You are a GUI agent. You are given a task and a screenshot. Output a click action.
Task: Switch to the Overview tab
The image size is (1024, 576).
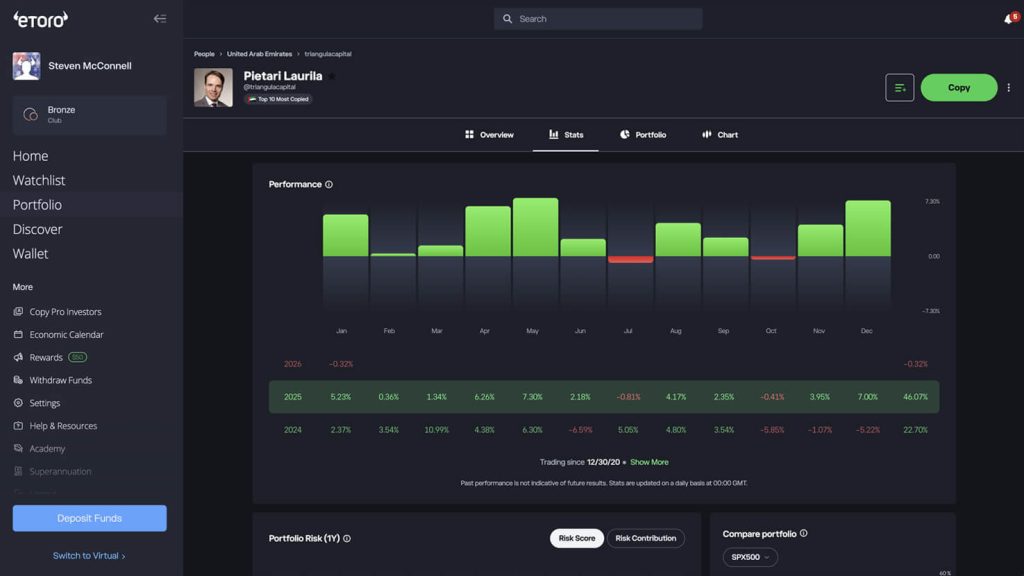coord(489,135)
